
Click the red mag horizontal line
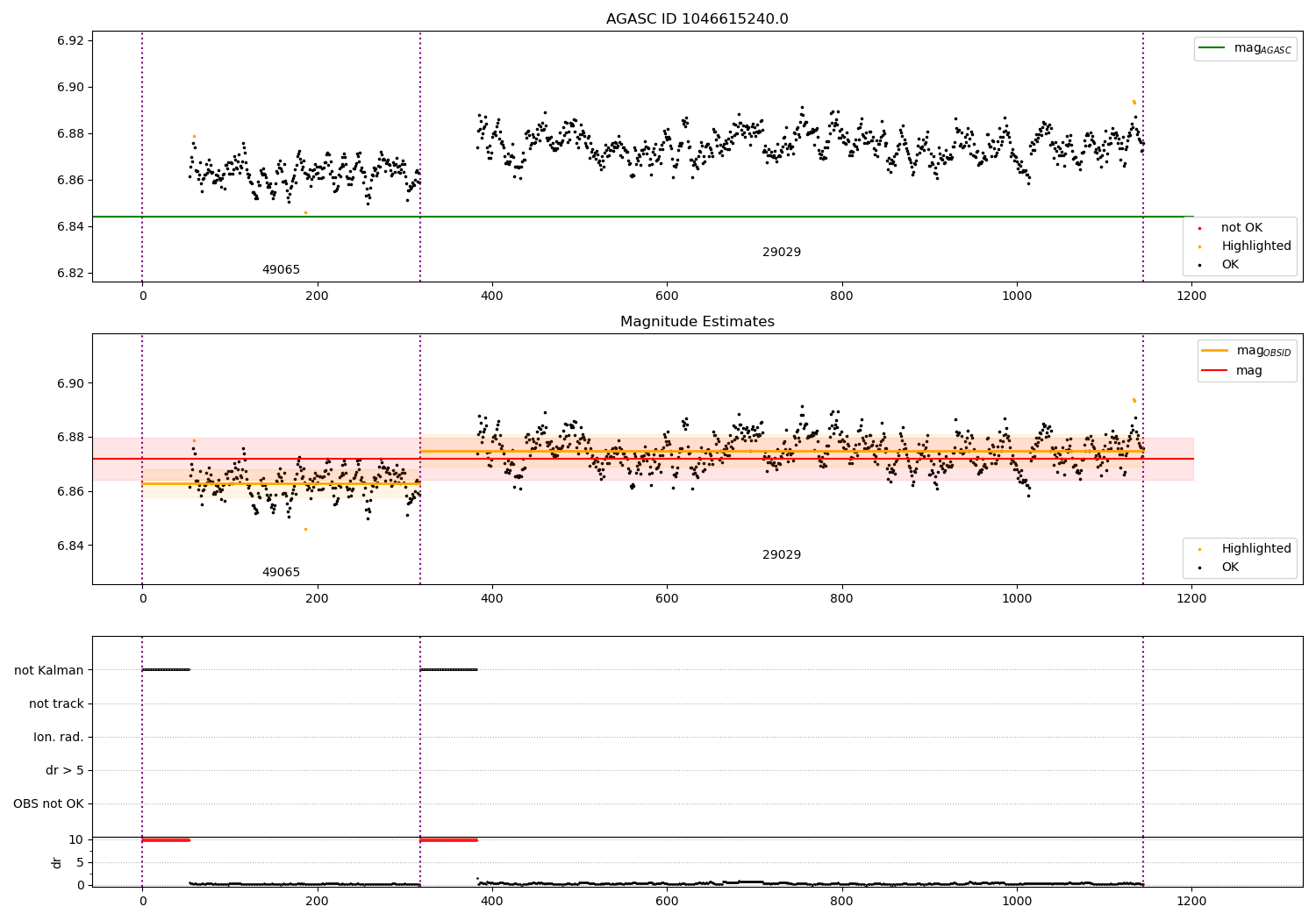click(643, 459)
